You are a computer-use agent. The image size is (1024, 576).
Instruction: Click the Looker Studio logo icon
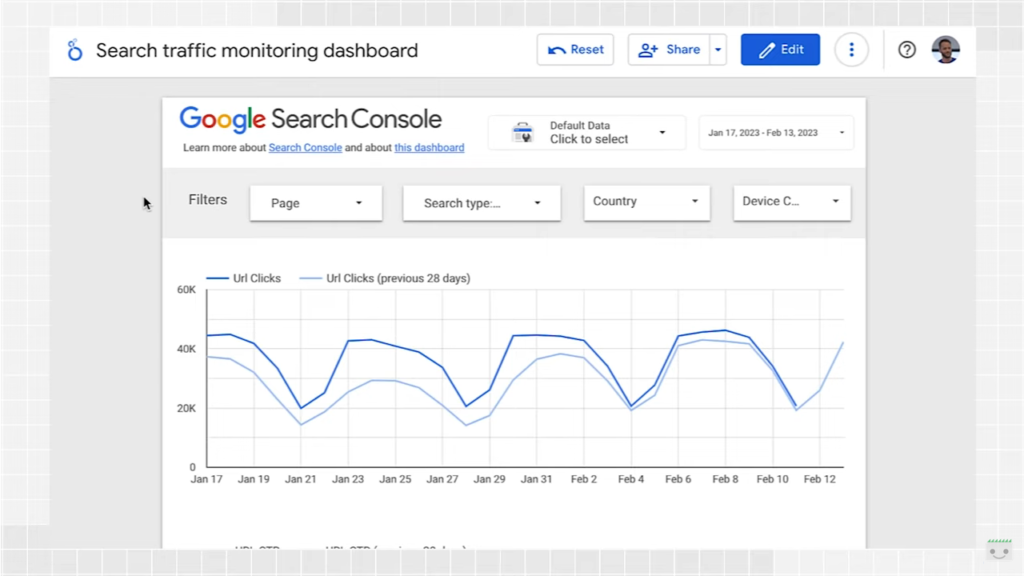tap(74, 49)
